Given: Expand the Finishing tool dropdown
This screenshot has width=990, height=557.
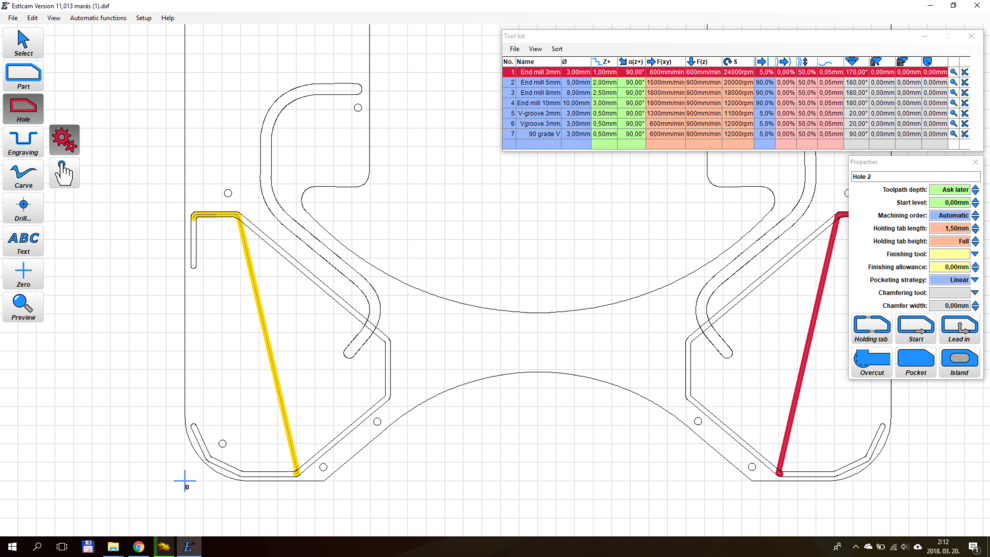Looking at the screenshot, I should (975, 254).
